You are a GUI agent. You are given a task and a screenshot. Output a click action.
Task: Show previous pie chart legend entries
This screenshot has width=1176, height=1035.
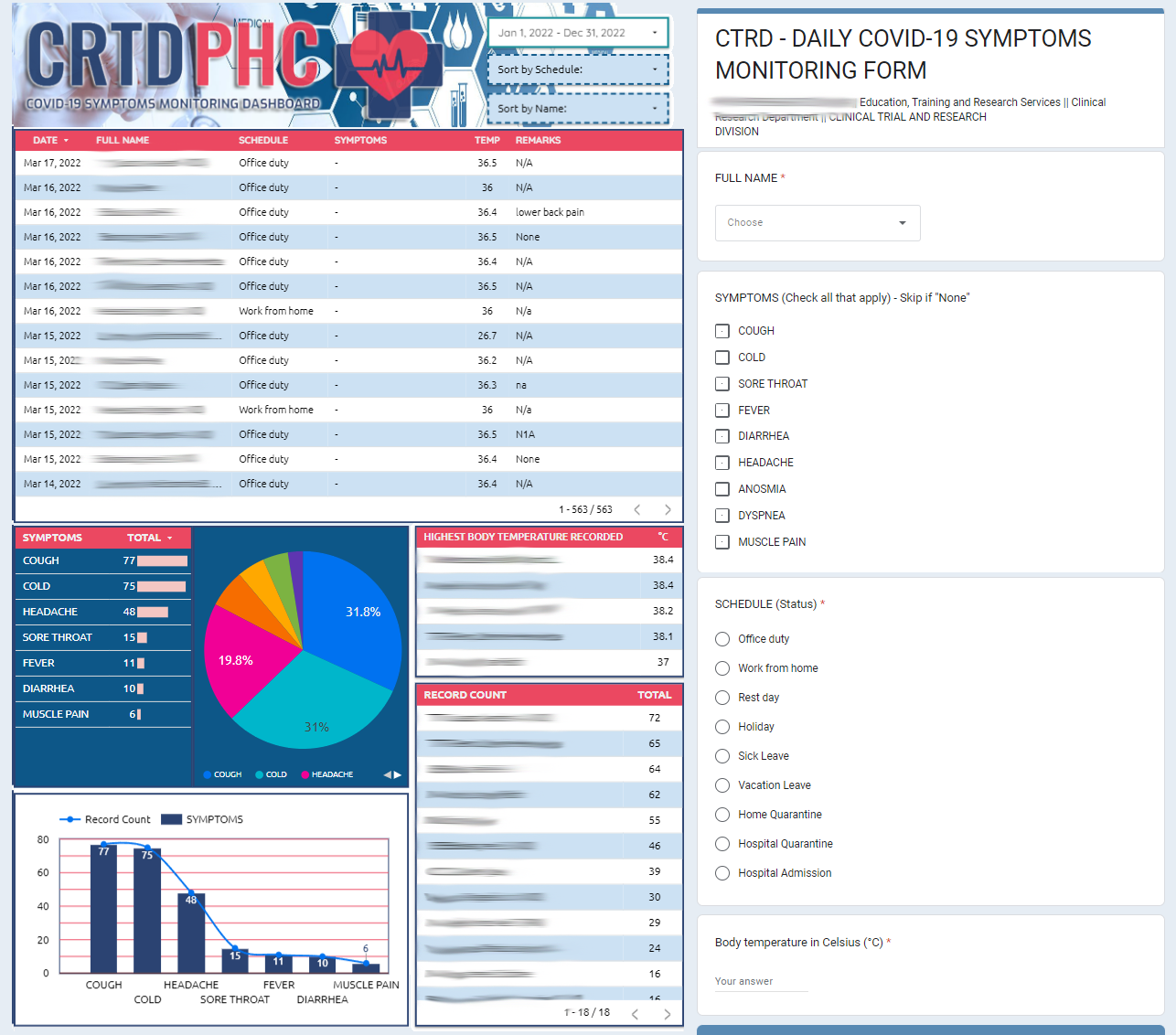pyautogui.click(x=387, y=774)
